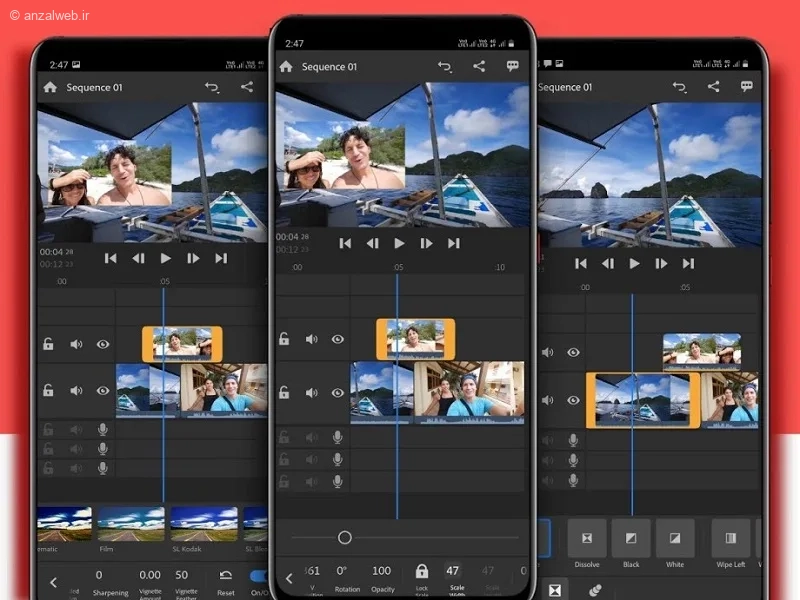Toggle the upper track eye on the middle phone
Image resolution: width=800 pixels, height=600 pixels.
(x=338, y=339)
